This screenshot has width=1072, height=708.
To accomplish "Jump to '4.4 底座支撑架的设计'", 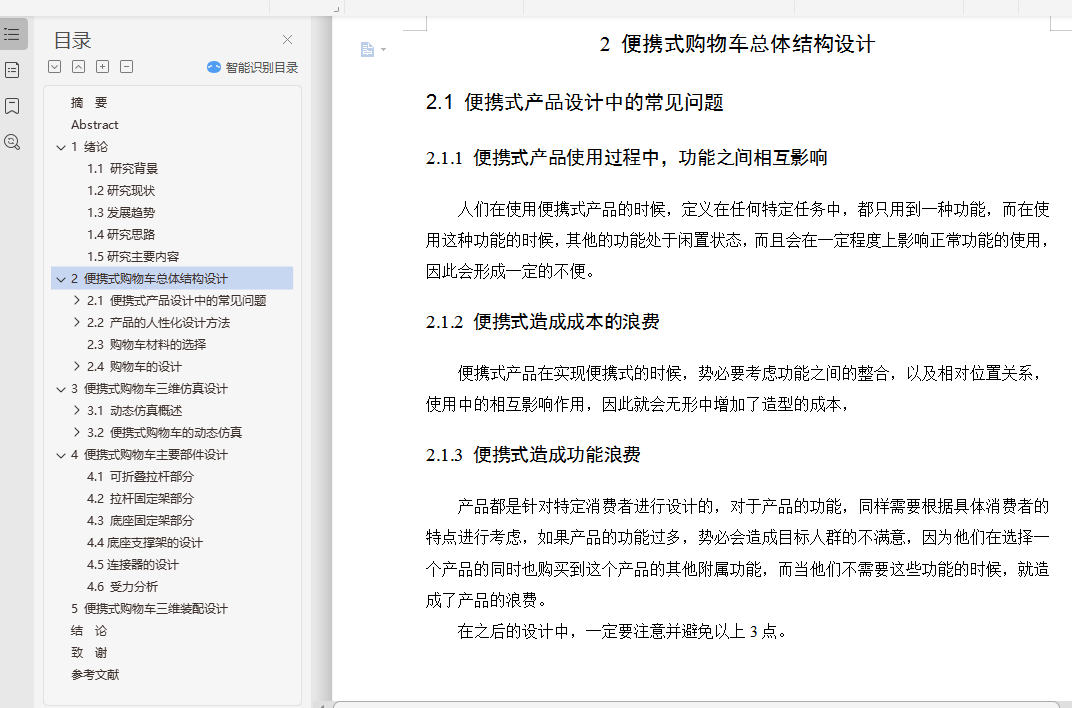I will pos(145,543).
